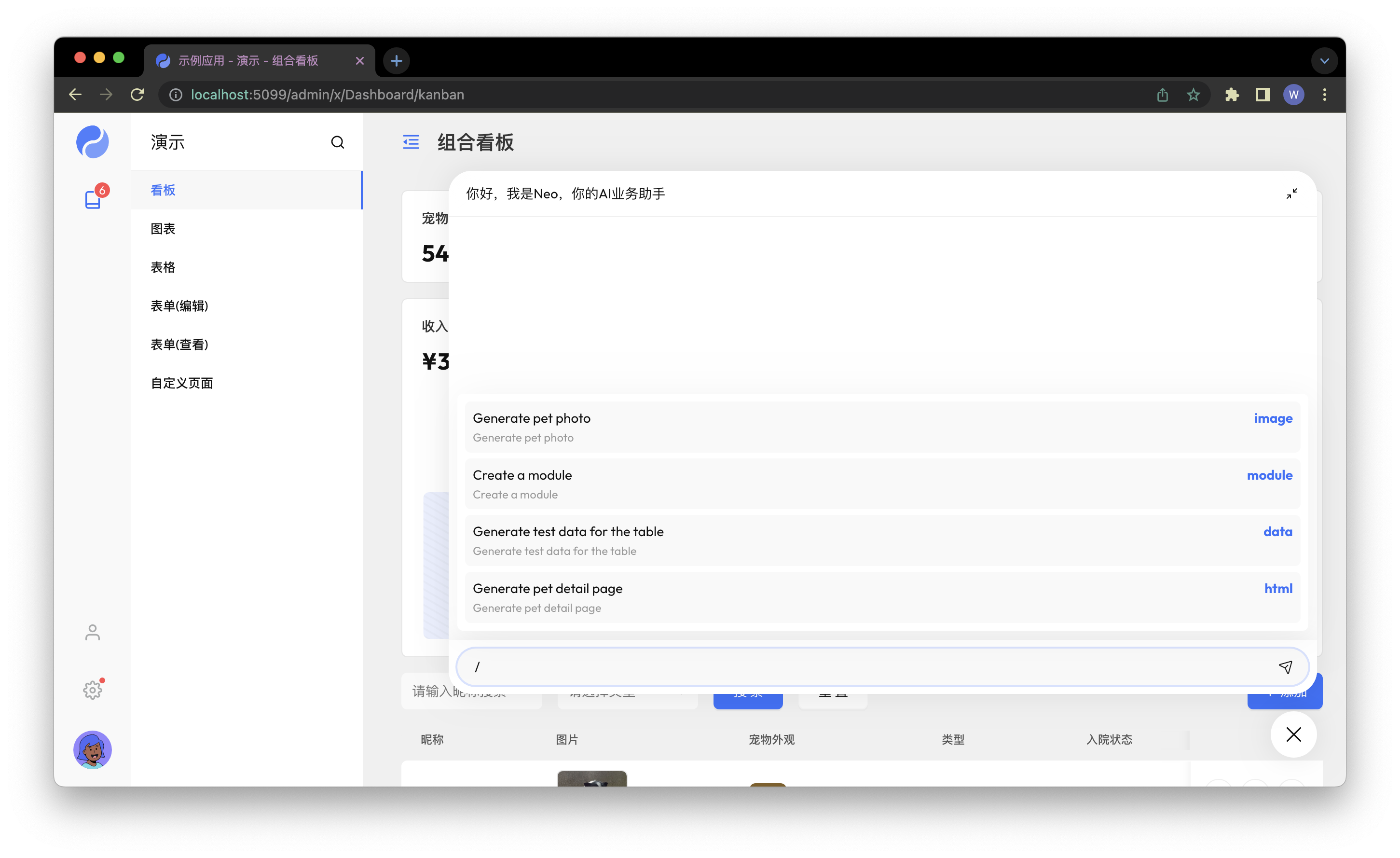The width and height of the screenshot is (1400, 858).
Task: Collapse the Neo assistant panel
Action: coord(1291,194)
